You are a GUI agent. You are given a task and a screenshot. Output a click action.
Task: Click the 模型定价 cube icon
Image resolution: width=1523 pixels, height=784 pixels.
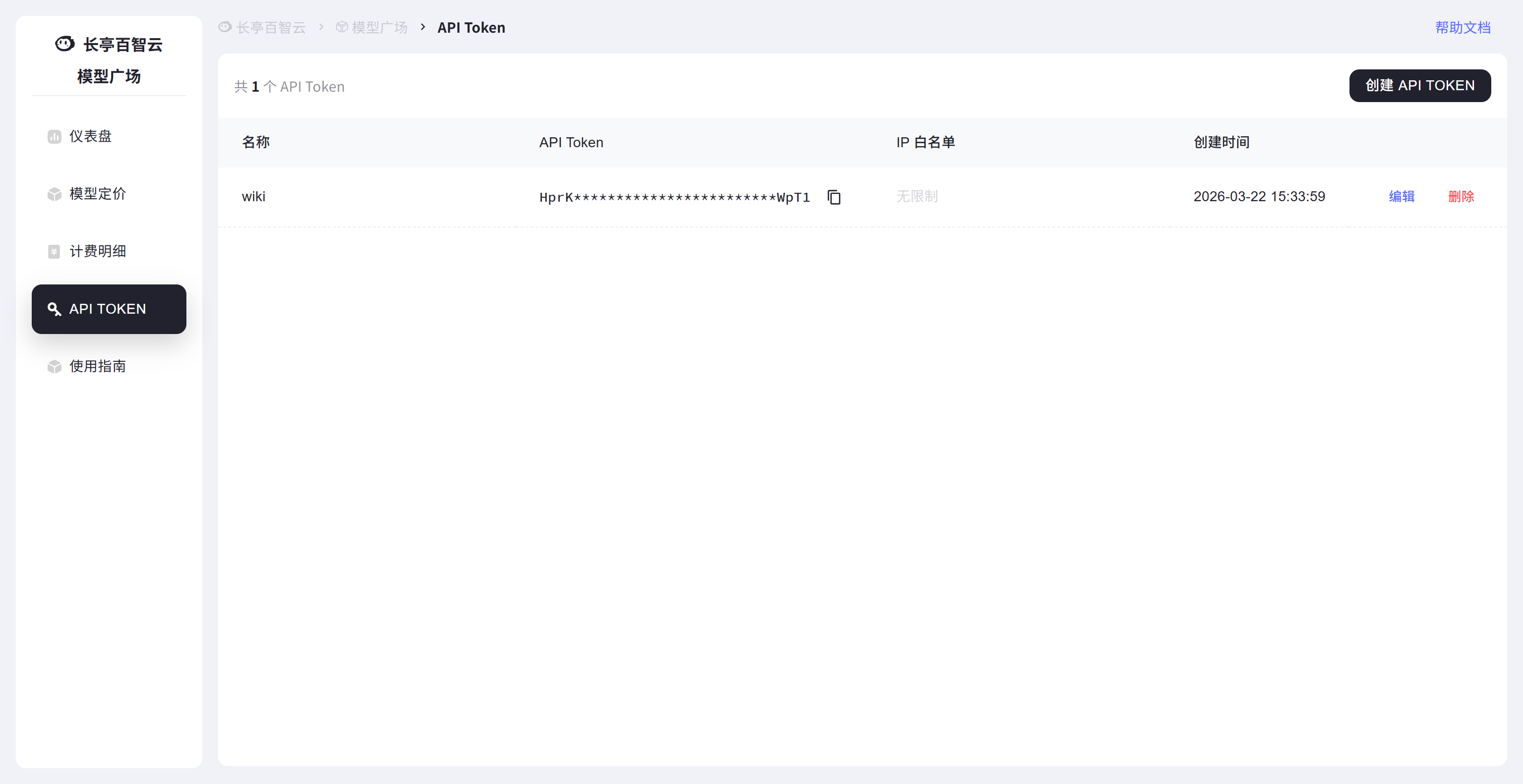click(x=55, y=194)
